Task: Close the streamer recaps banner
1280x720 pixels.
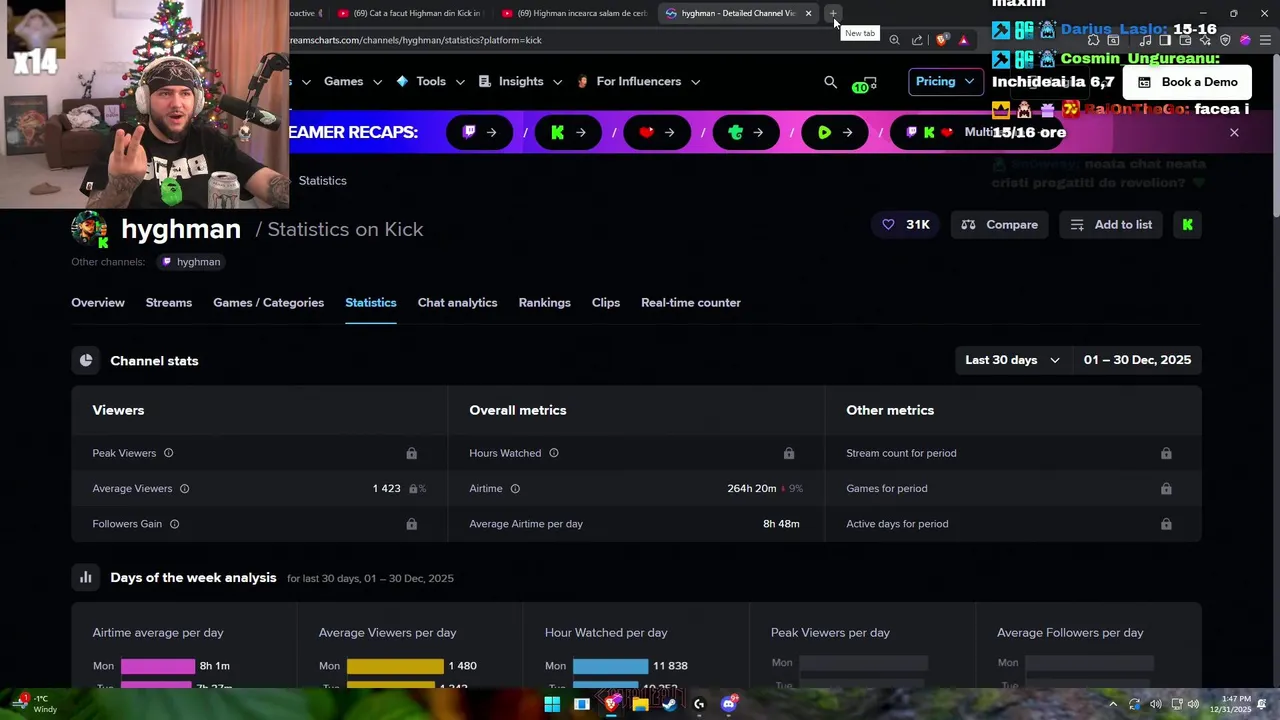Action: coord(1234,132)
